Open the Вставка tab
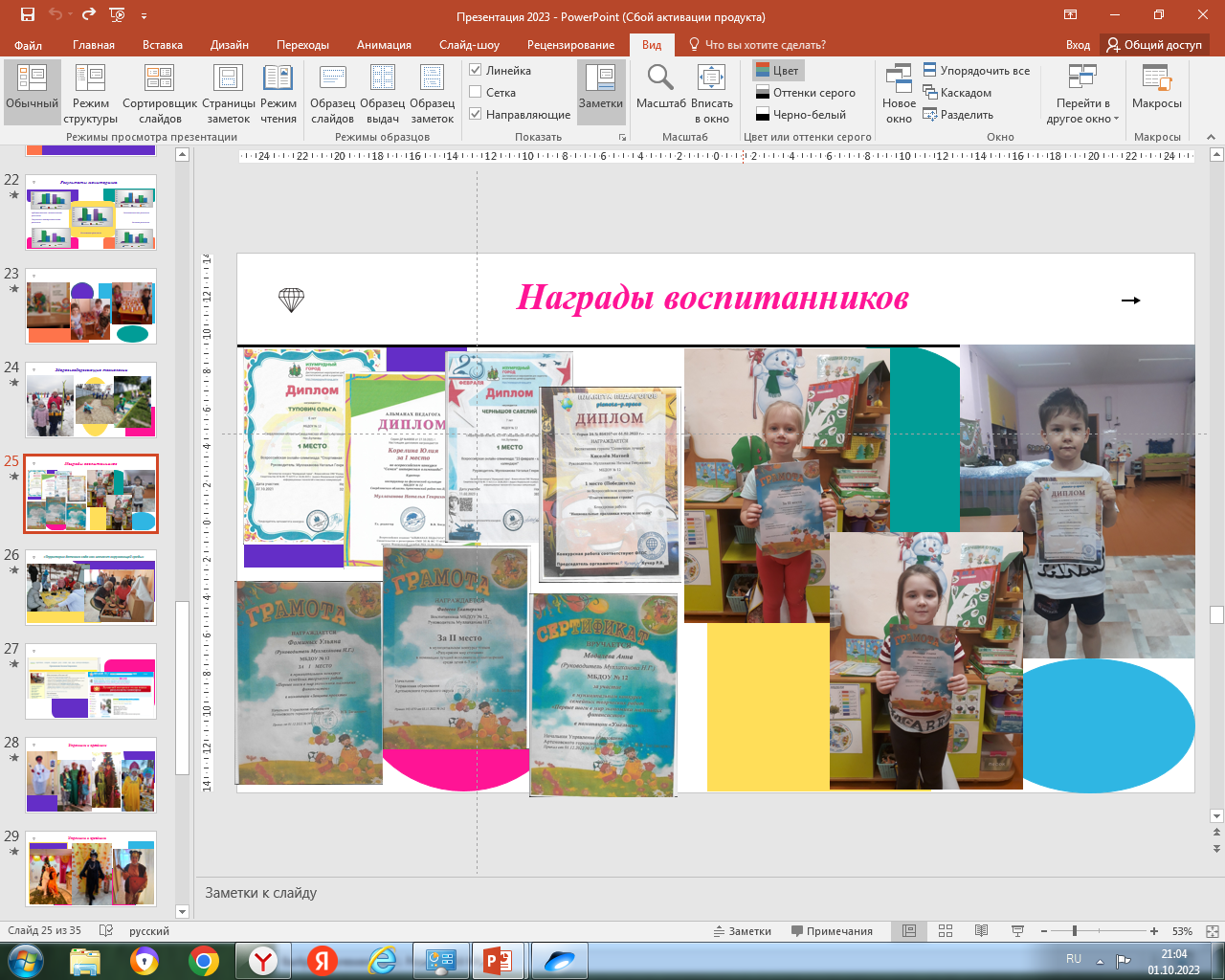1225x980 pixels. click(163, 45)
